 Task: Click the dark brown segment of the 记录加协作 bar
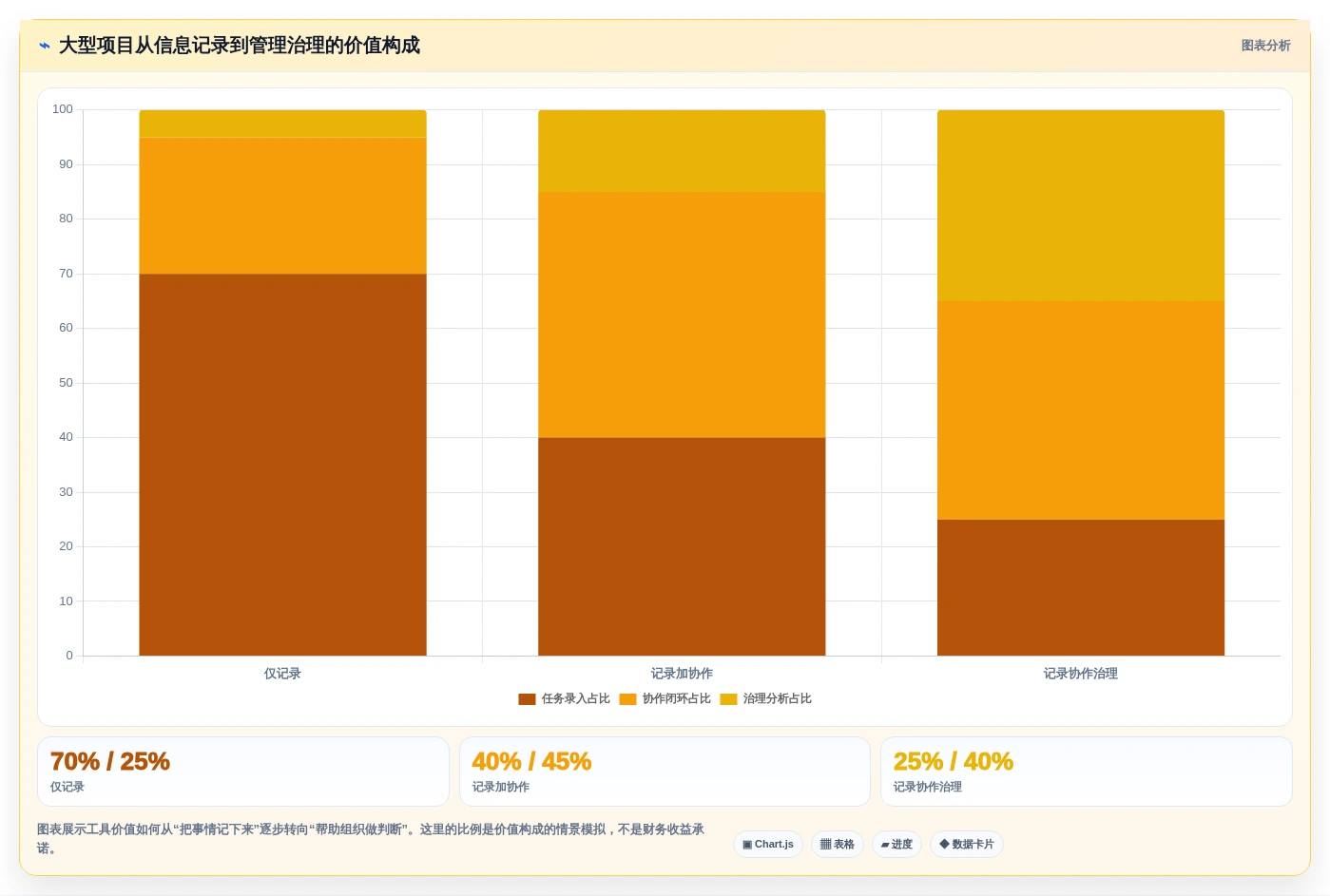[682, 546]
